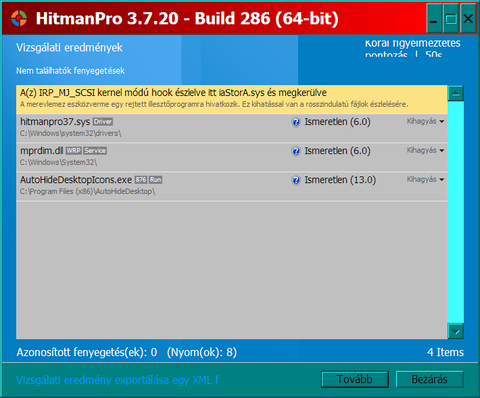Click the unknown-status icon beside AutoHideDesktopIcons.exe
480x398 pixels.
coord(296,180)
